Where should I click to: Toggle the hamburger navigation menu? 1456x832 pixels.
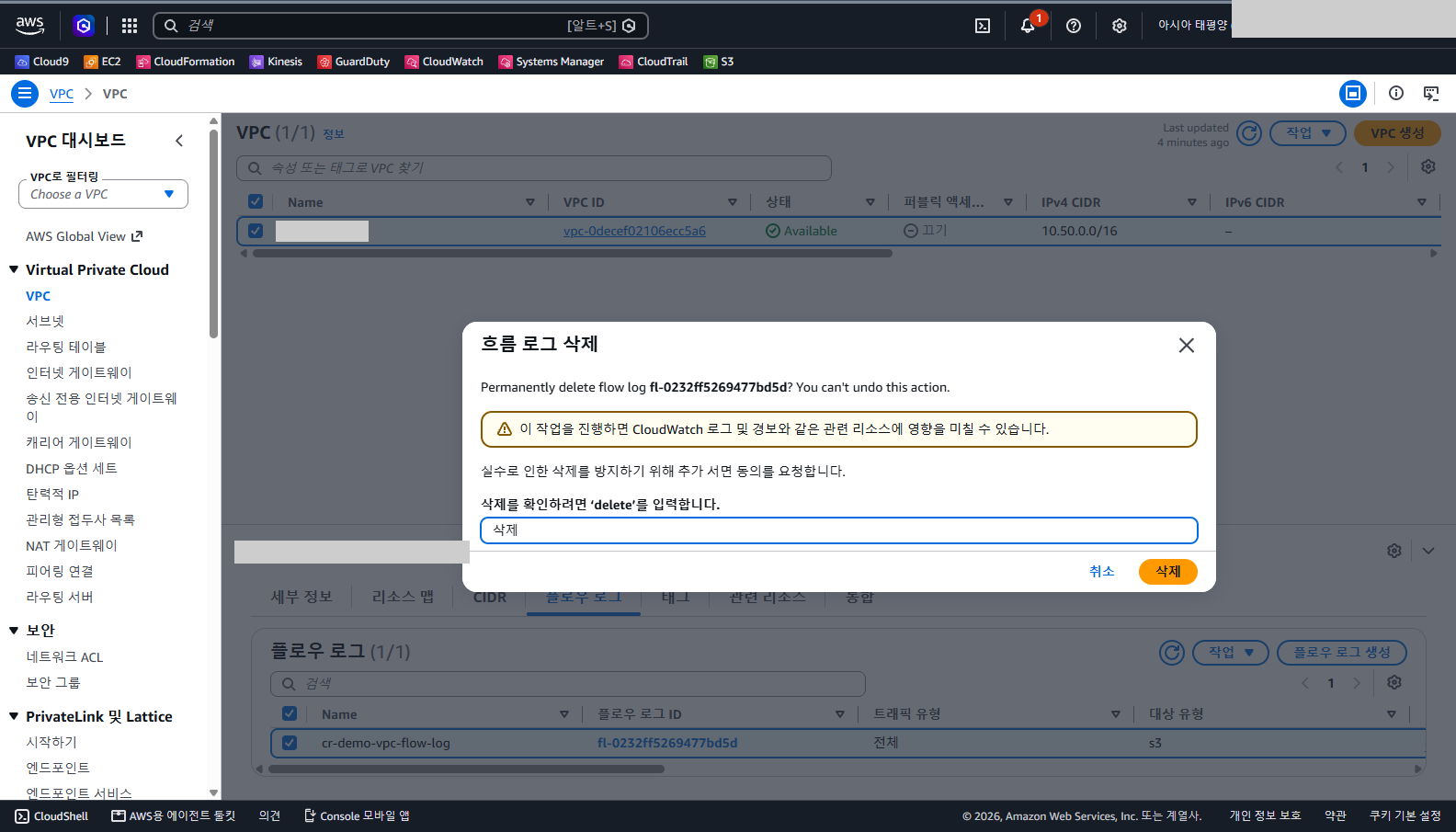[x=25, y=93]
